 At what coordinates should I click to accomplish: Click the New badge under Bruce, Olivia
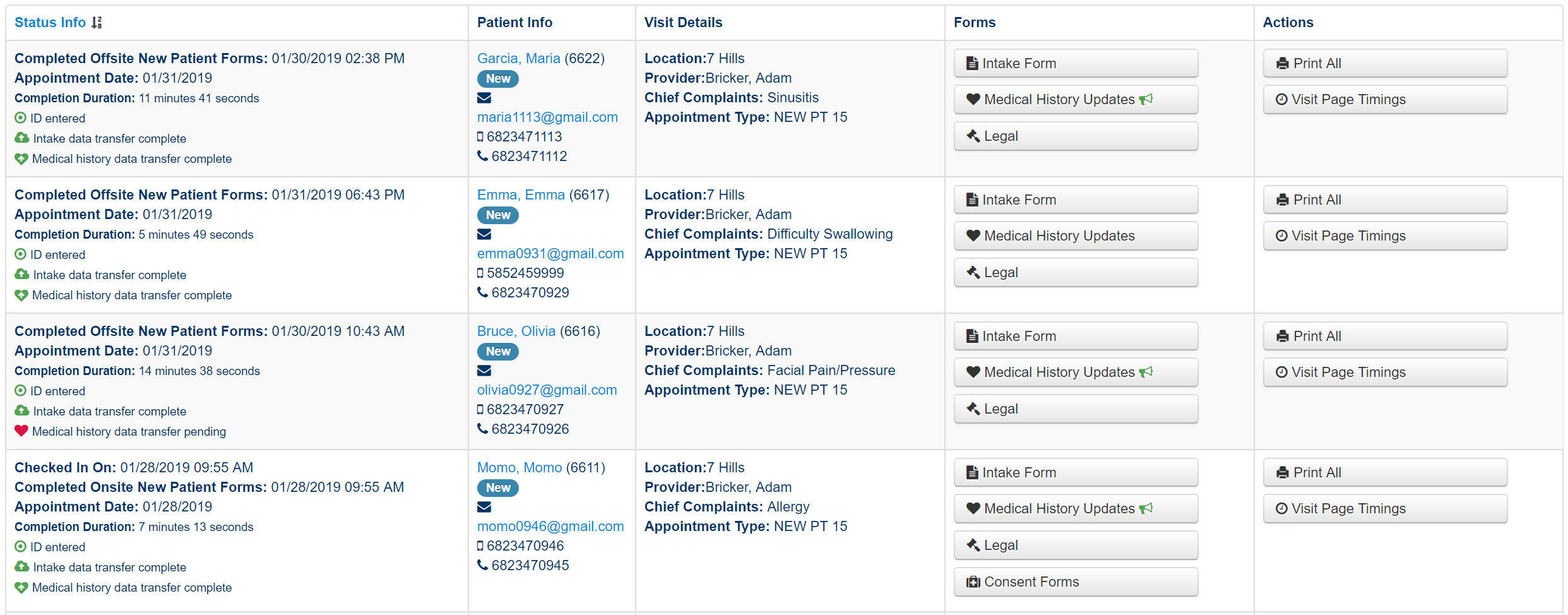click(x=497, y=351)
